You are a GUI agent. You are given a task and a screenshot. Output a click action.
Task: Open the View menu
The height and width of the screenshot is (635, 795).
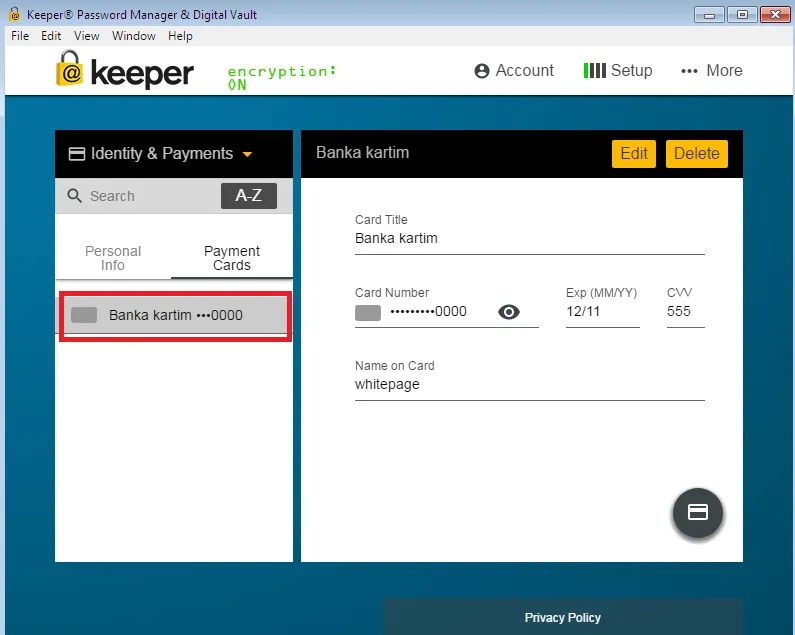(86, 36)
